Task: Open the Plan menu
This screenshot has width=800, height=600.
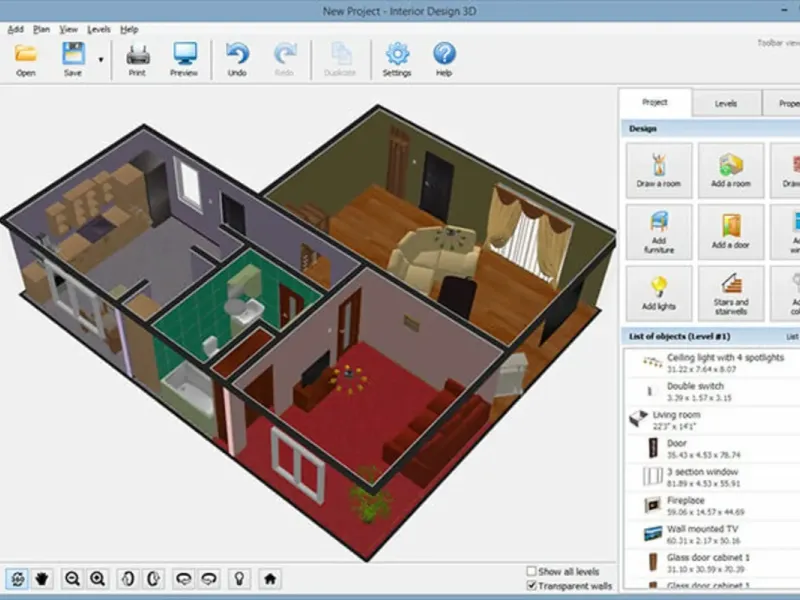Action: (41, 30)
